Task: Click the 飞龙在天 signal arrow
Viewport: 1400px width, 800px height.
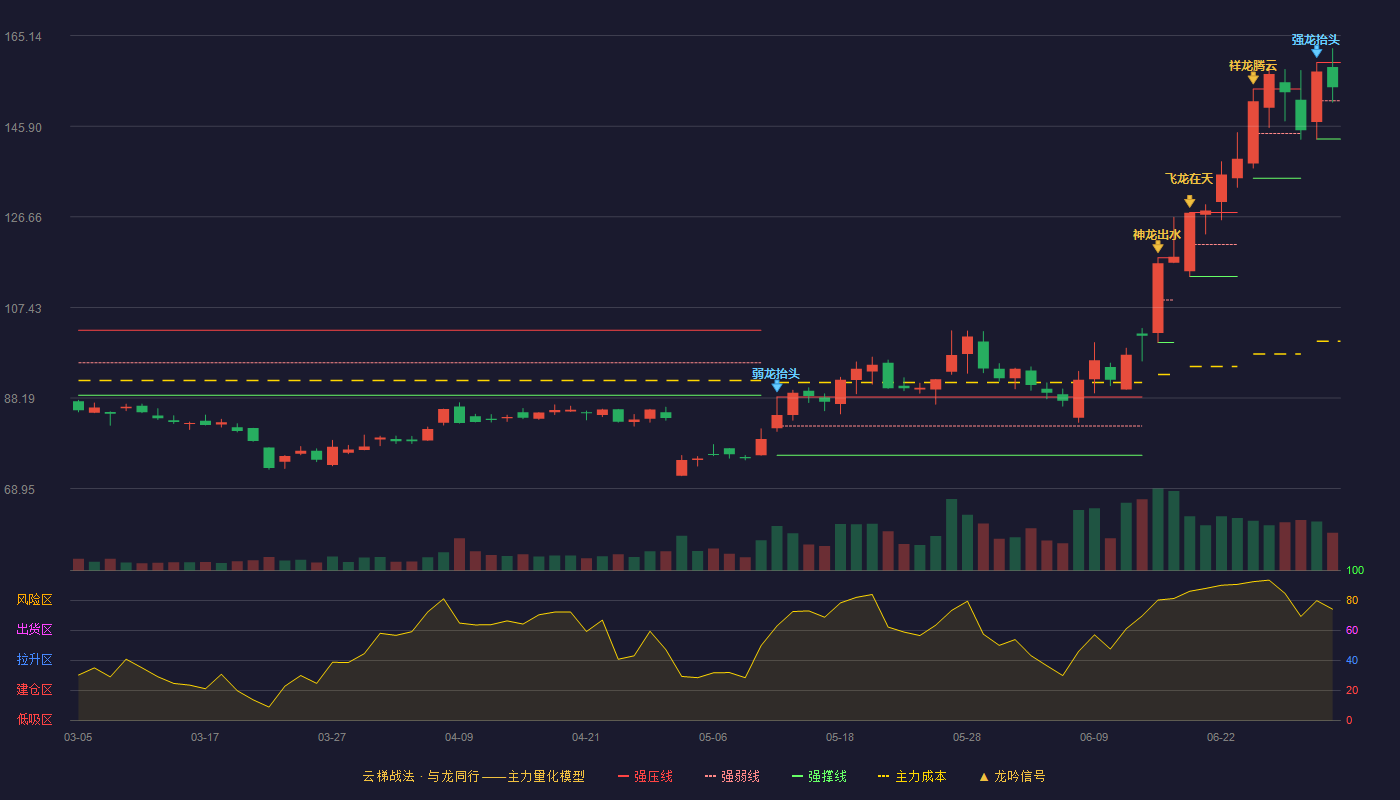Action: [1189, 201]
